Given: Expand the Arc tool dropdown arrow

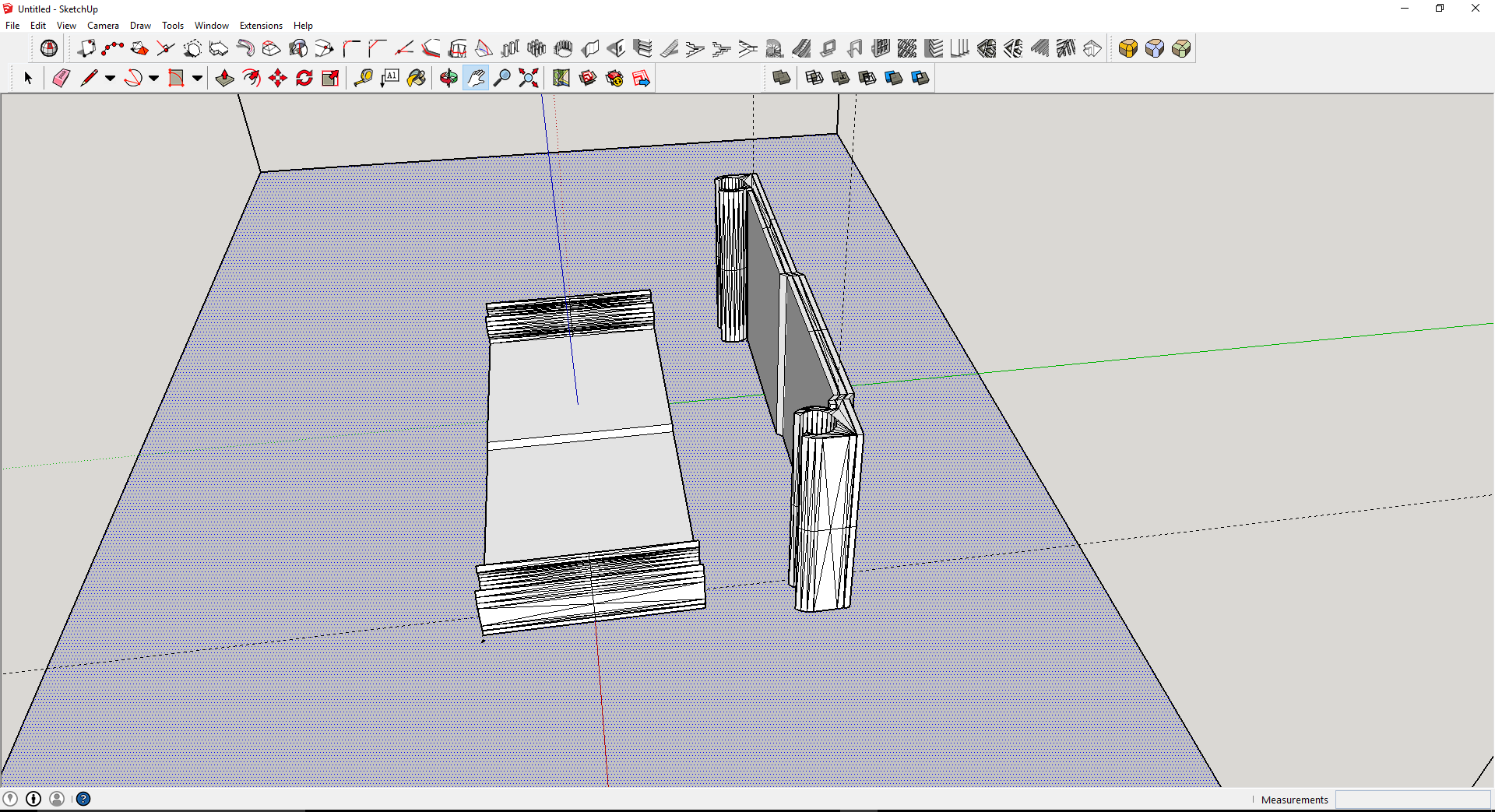Looking at the screenshot, I should point(153,78).
